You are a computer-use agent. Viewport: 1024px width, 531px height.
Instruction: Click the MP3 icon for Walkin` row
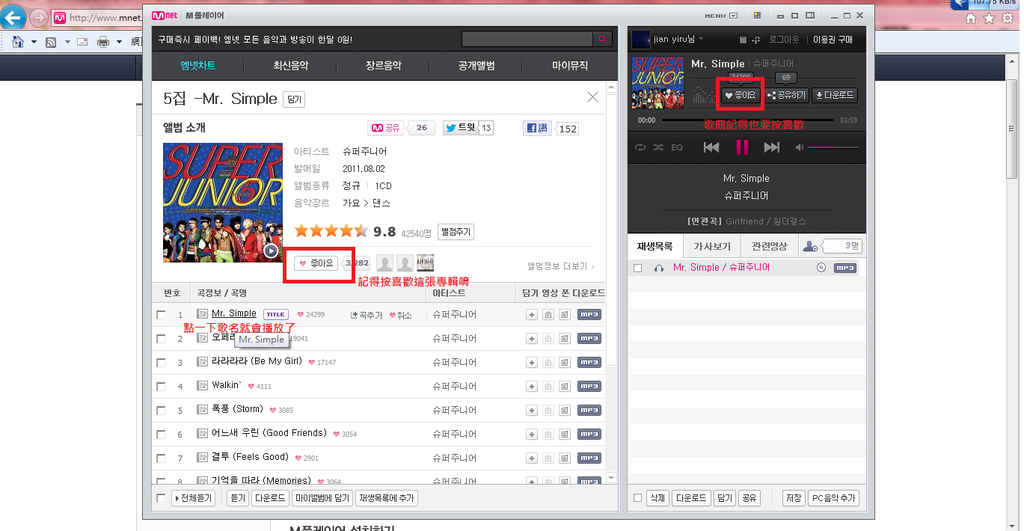(589, 387)
